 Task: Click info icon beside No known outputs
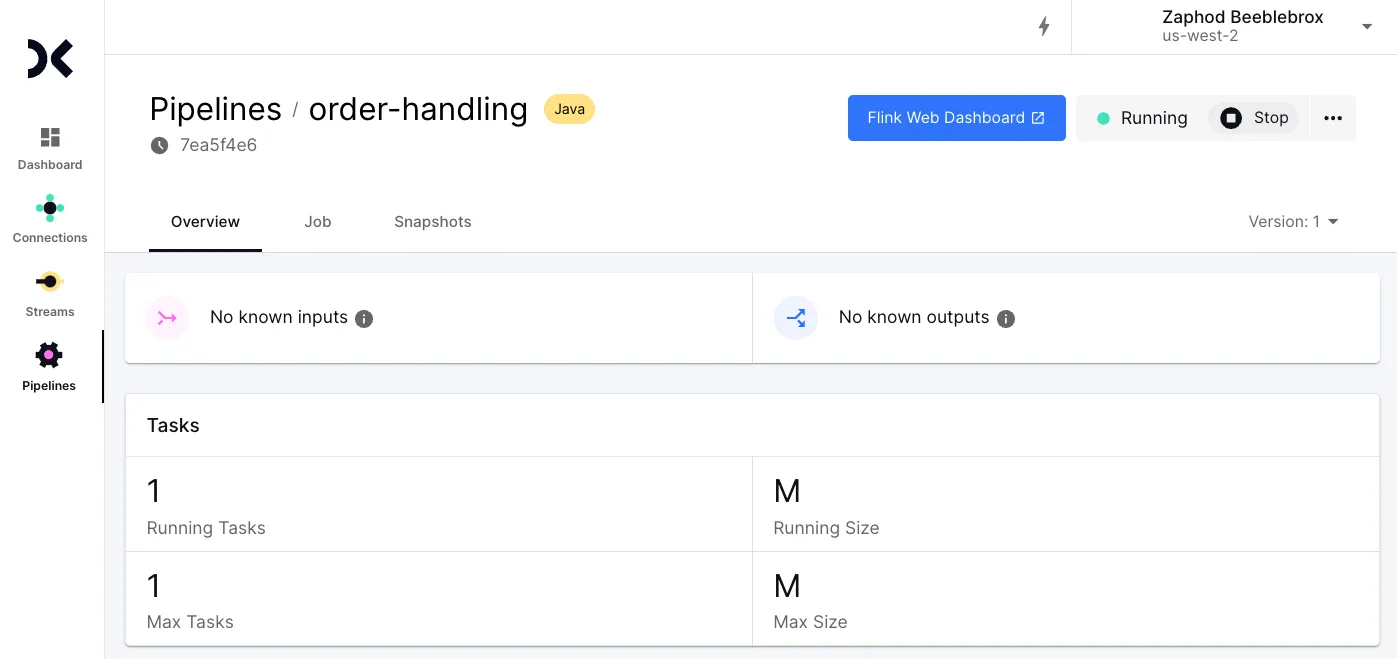(1006, 319)
